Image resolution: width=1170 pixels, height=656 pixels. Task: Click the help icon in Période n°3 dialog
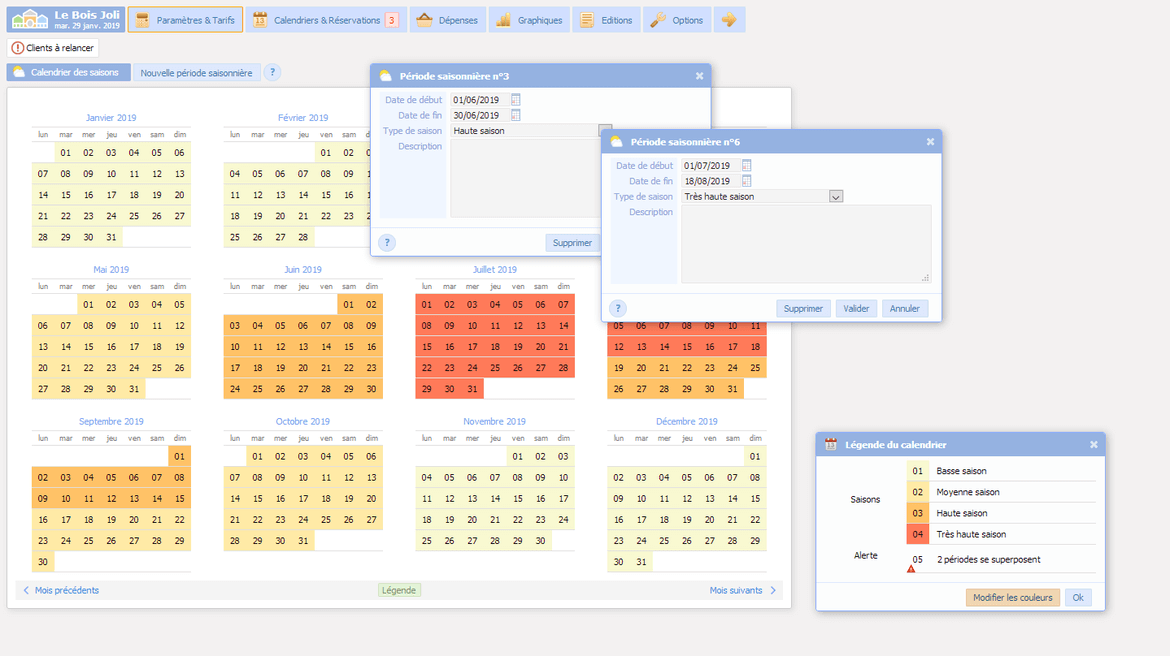387,243
